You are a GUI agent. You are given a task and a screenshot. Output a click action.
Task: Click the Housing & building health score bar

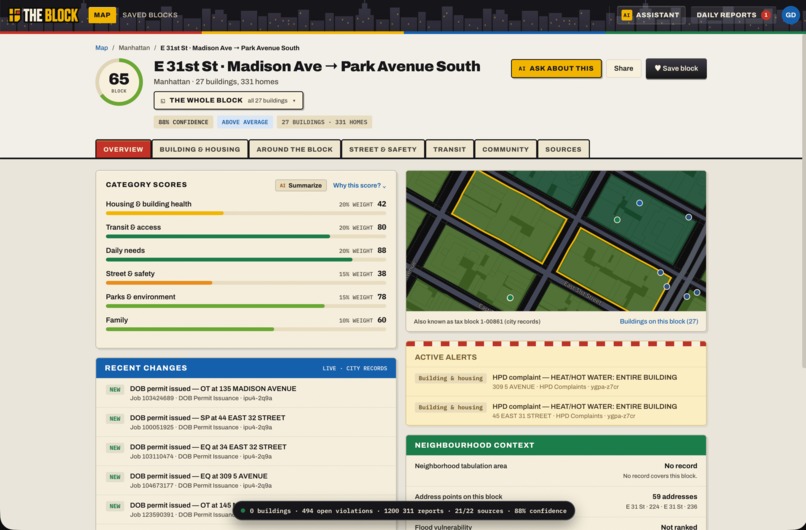point(246,213)
